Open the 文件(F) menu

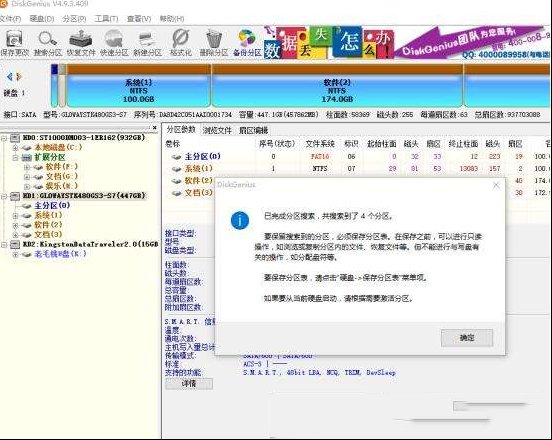click(x=11, y=19)
